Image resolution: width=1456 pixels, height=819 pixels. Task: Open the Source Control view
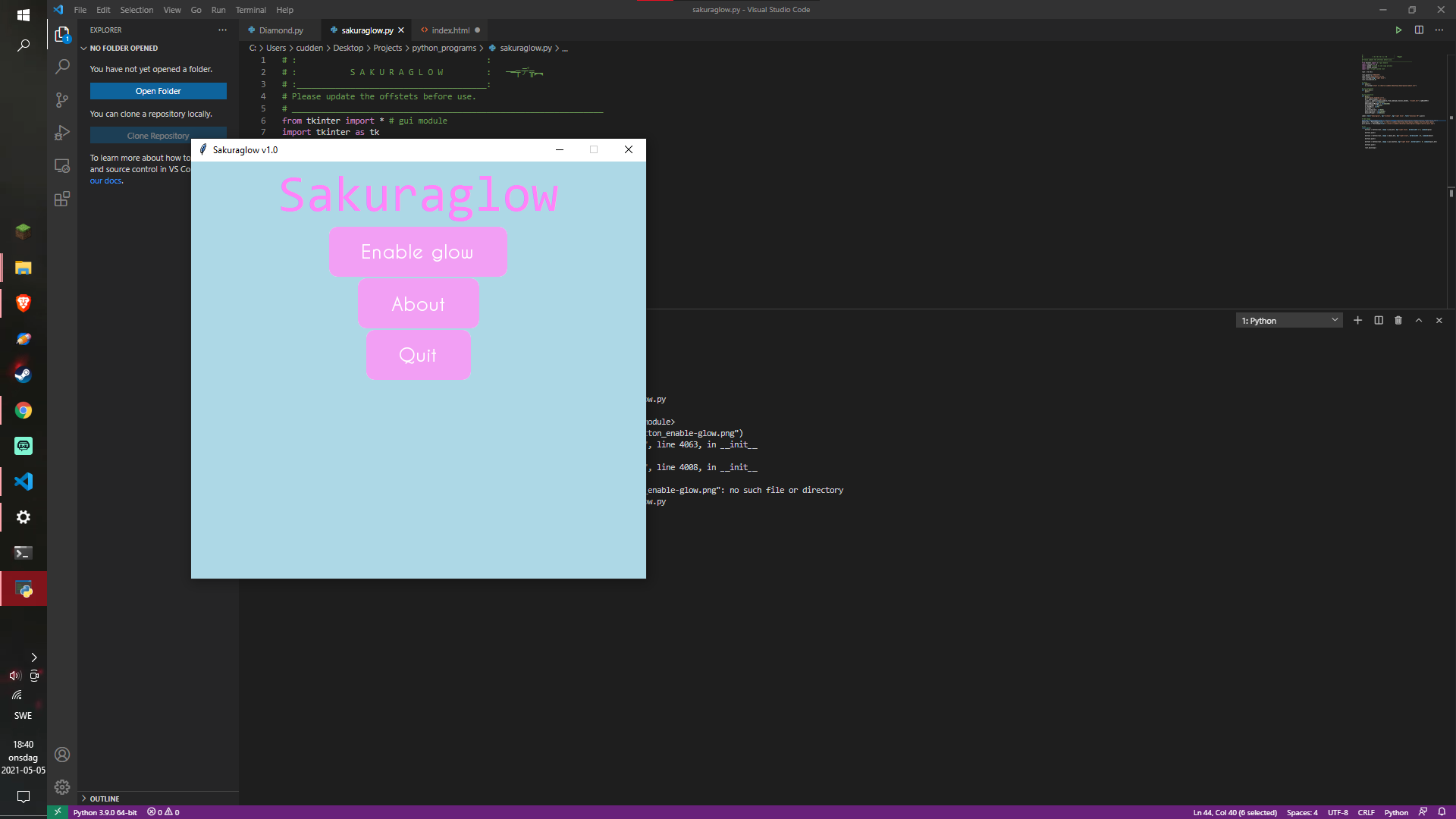[x=61, y=99]
